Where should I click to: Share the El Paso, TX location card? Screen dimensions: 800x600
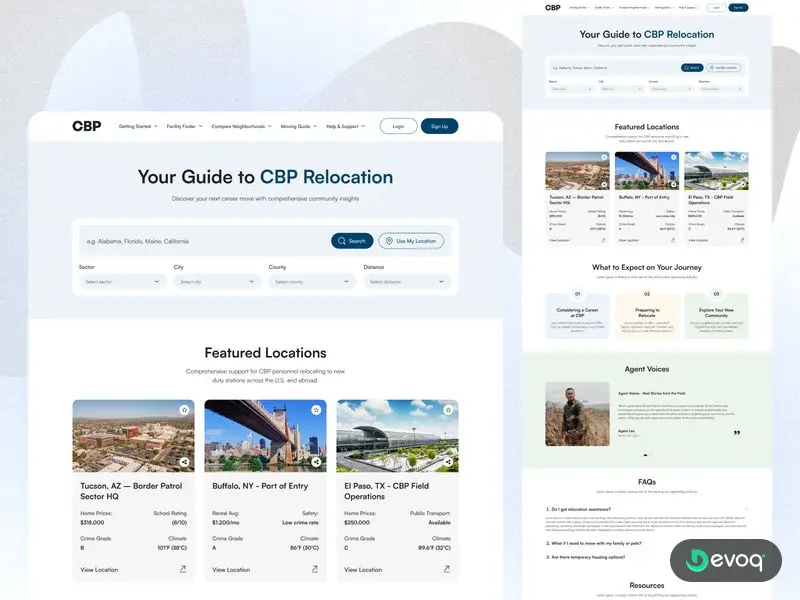(448, 462)
